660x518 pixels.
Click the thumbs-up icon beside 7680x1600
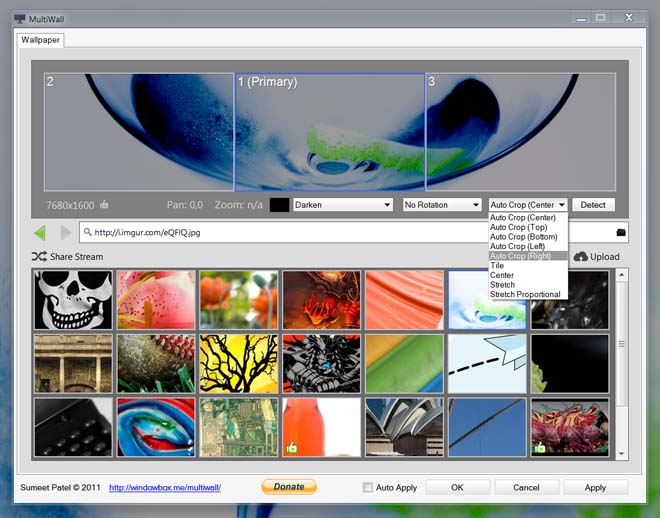tap(104, 205)
